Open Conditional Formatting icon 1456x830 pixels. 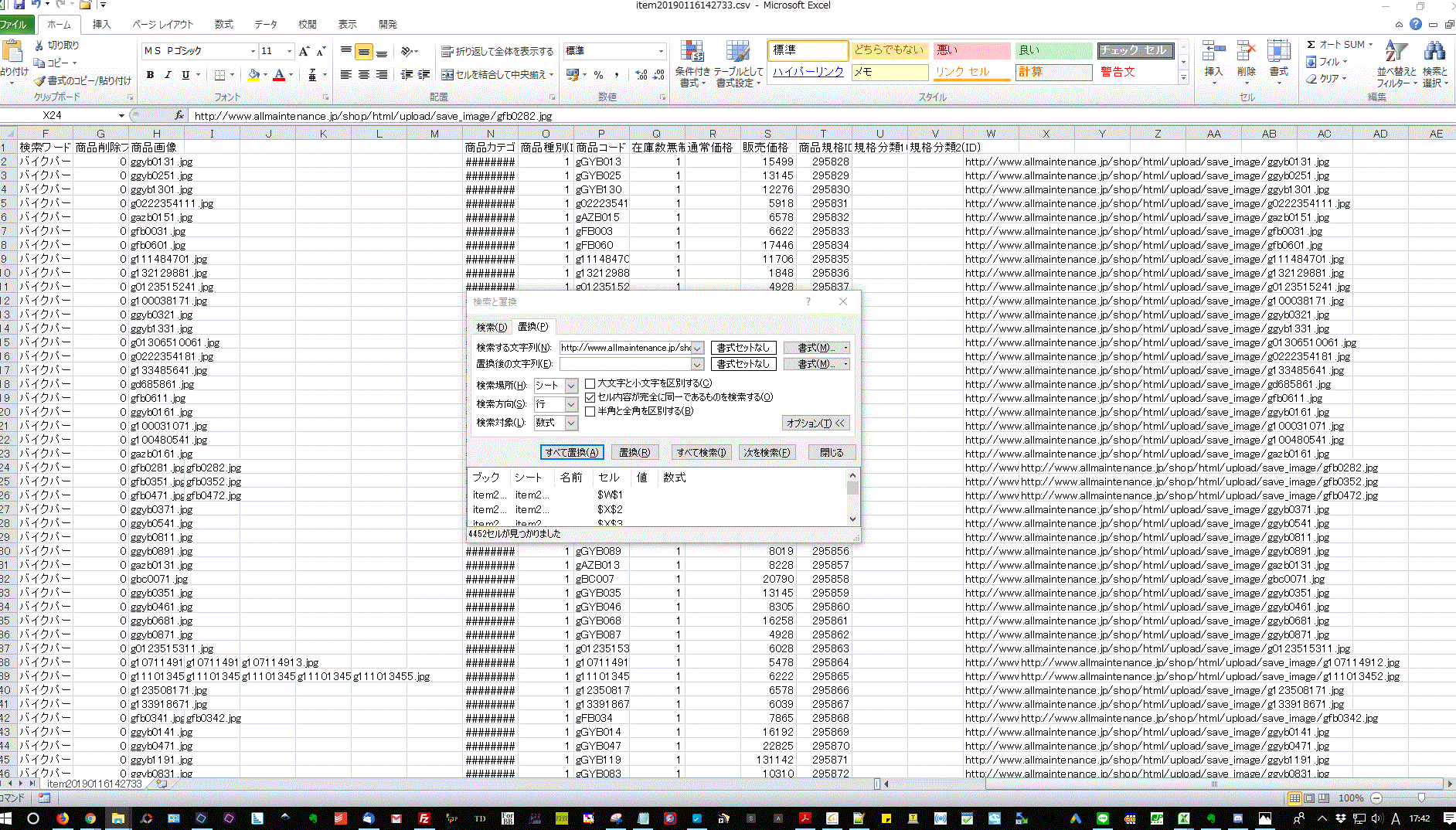(x=692, y=53)
